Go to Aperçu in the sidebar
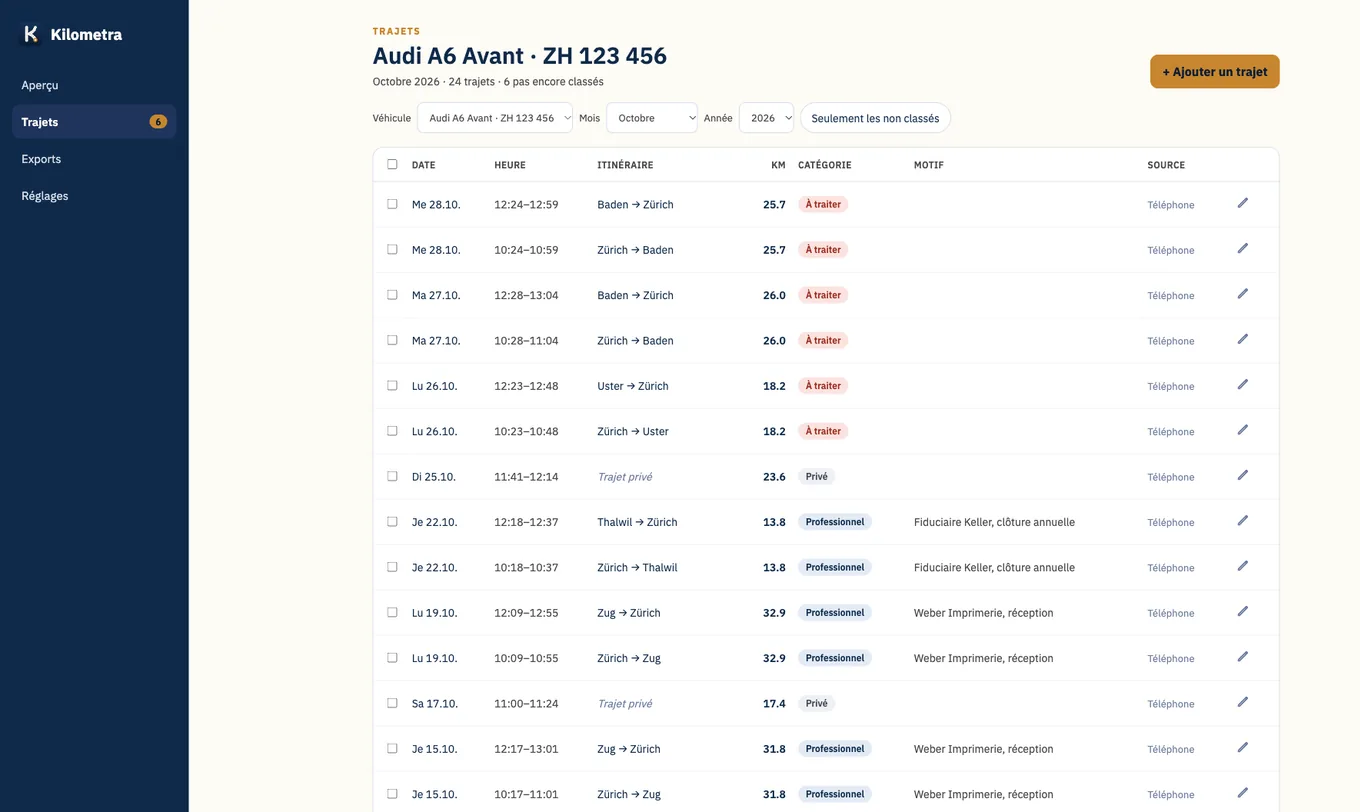This screenshot has height=812, width=1360. [94, 85]
